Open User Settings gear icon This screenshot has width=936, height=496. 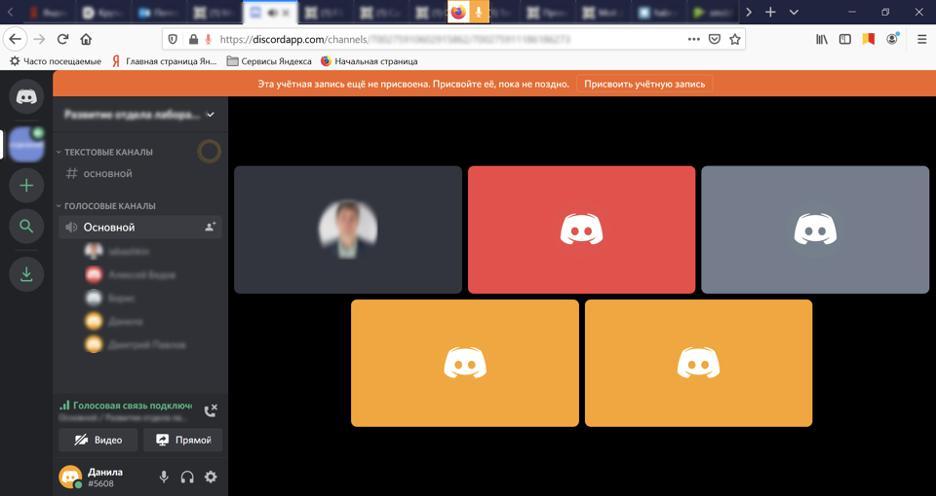click(211, 477)
